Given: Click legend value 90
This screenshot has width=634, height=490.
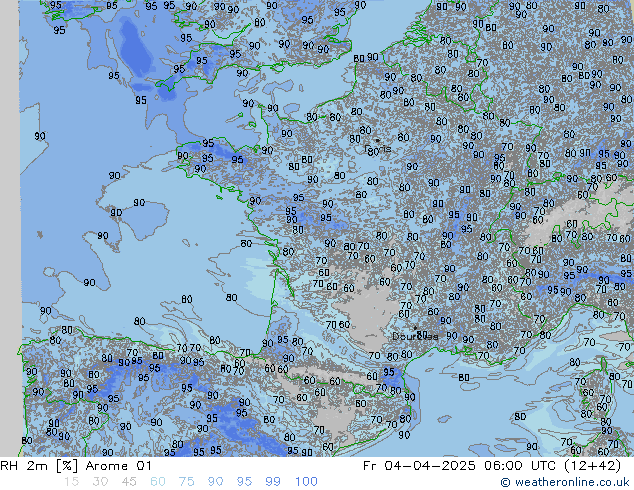Looking at the screenshot, I should click(215, 482).
